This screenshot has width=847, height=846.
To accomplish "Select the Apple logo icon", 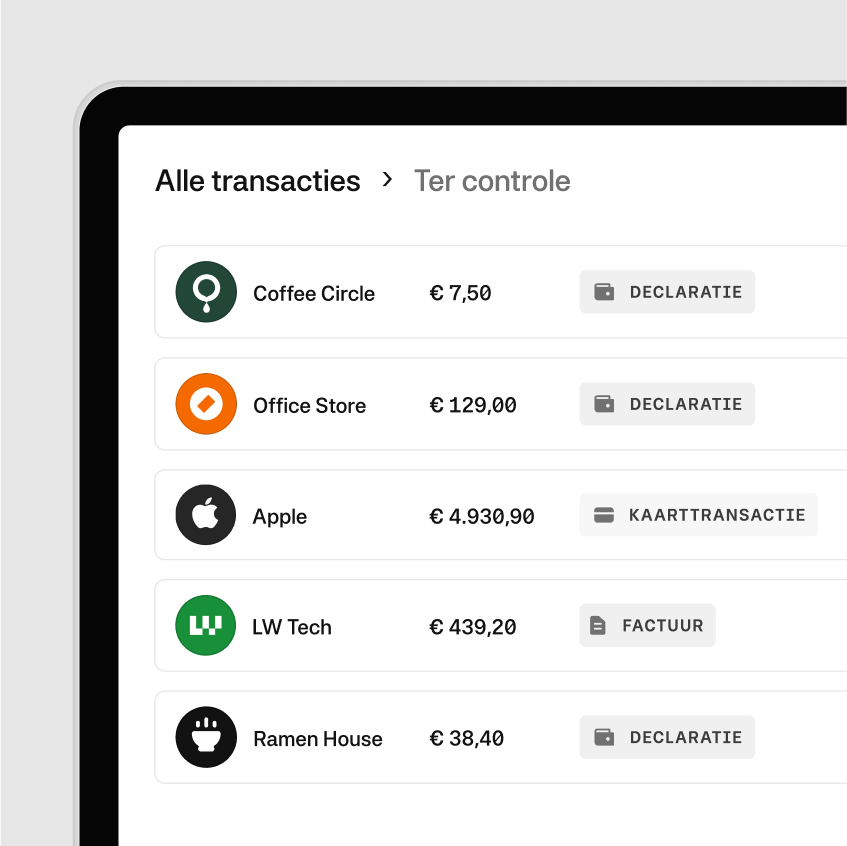I will coord(205,514).
